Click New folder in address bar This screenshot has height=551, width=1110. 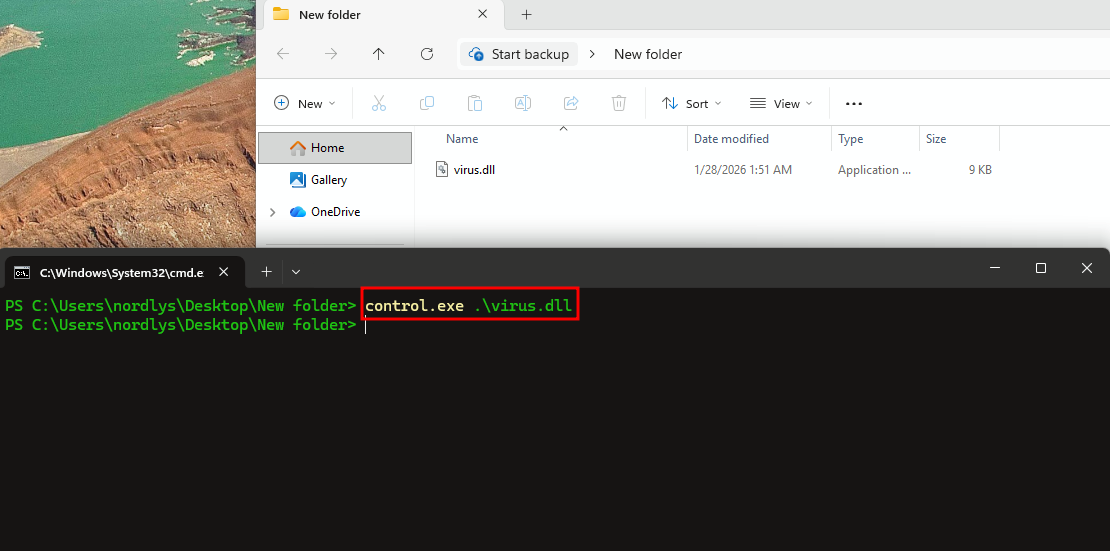click(648, 54)
